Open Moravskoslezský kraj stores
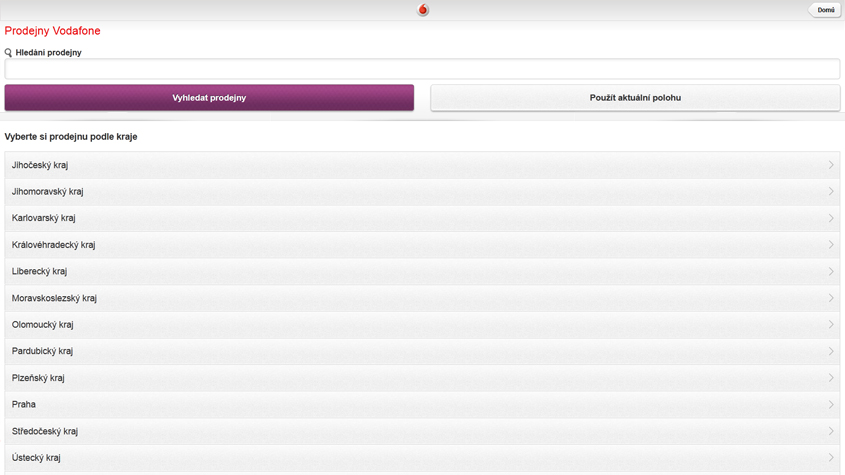Viewport: 845px width, 475px height. click(422, 298)
